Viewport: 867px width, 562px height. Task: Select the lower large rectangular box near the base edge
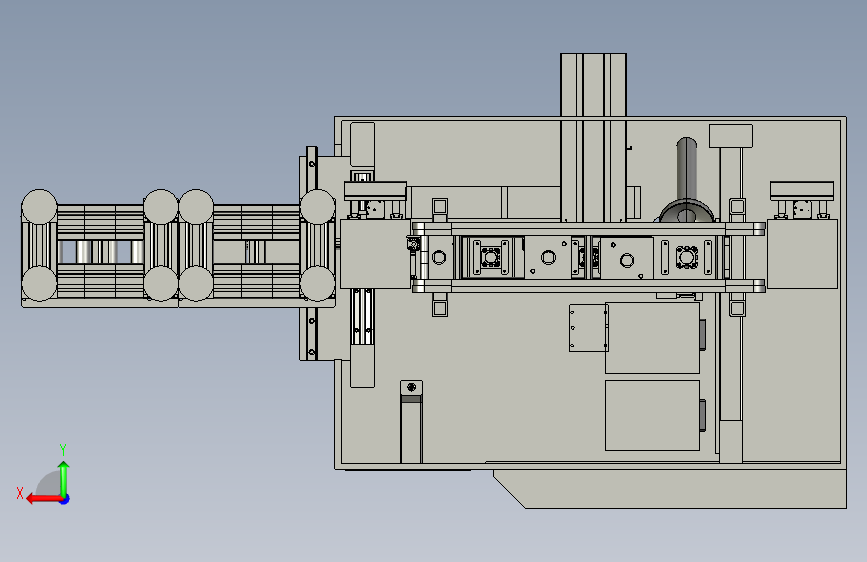(652, 415)
